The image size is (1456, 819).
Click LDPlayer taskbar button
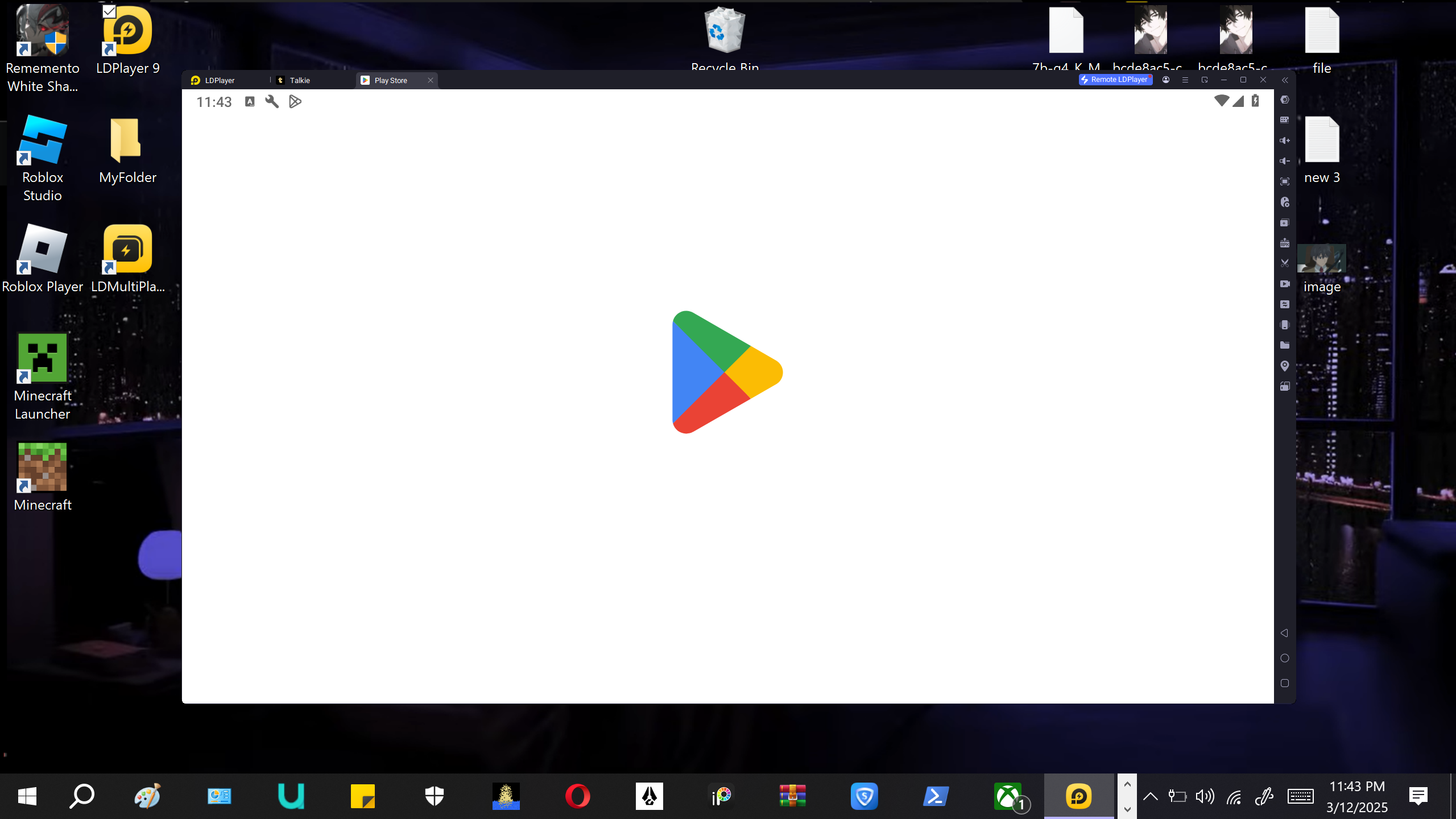tap(1079, 796)
